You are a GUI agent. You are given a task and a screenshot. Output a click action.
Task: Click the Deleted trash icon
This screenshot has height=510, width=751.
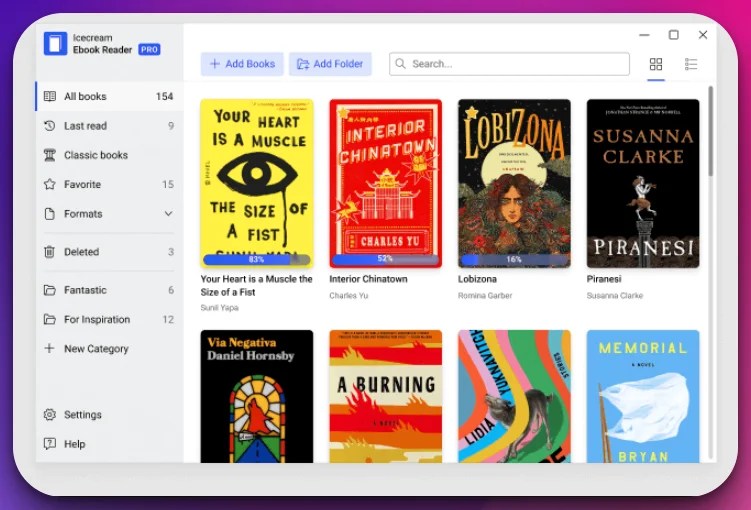(49, 251)
